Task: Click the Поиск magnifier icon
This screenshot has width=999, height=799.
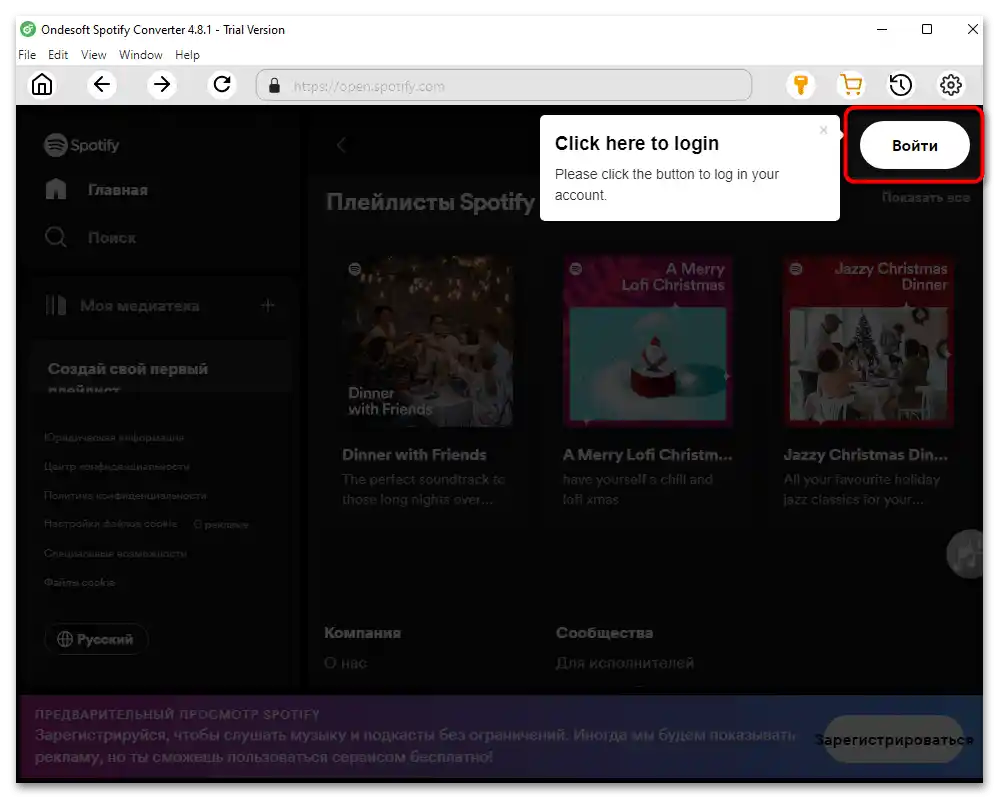Action: click(x=55, y=237)
